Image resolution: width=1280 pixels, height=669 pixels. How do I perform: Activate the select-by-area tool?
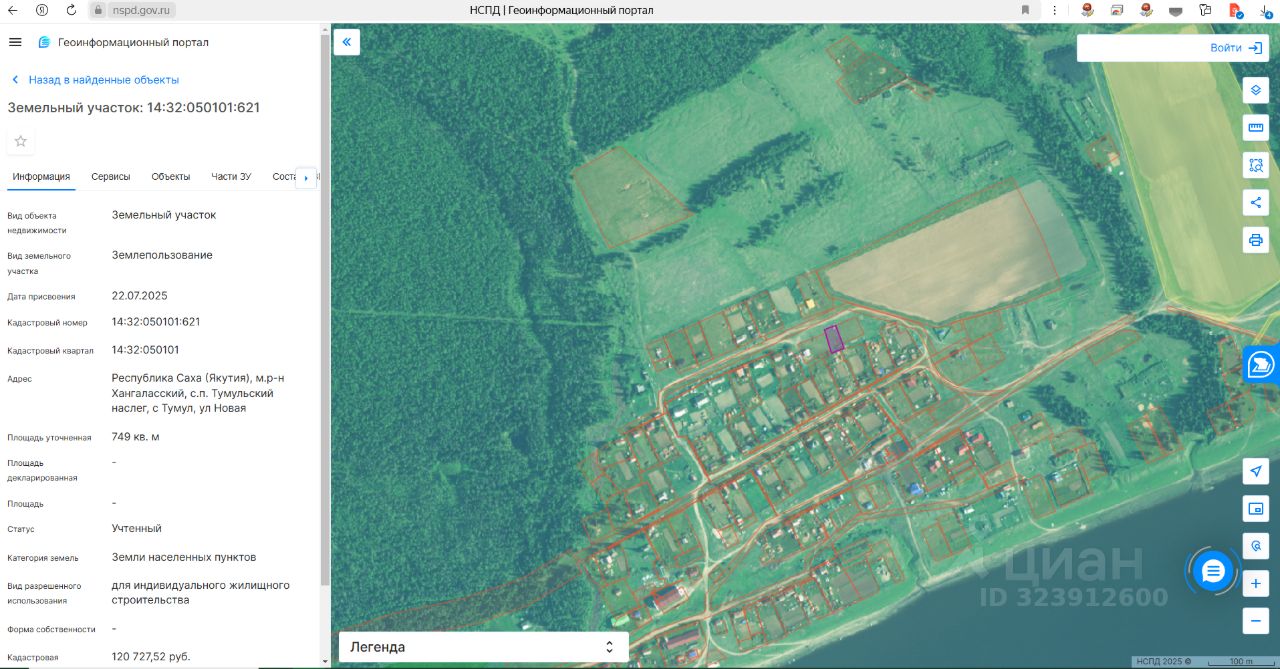[x=1256, y=165]
